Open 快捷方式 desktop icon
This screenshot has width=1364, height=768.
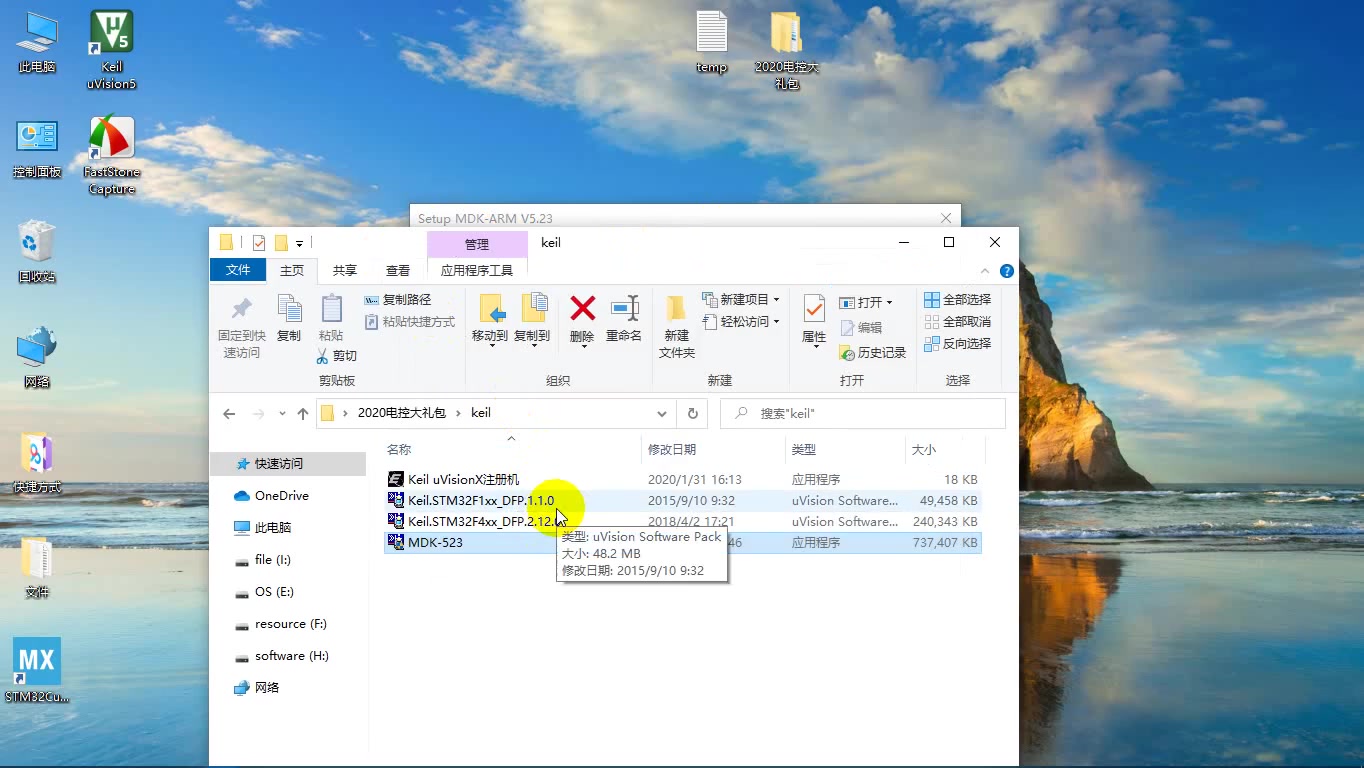pos(37,463)
